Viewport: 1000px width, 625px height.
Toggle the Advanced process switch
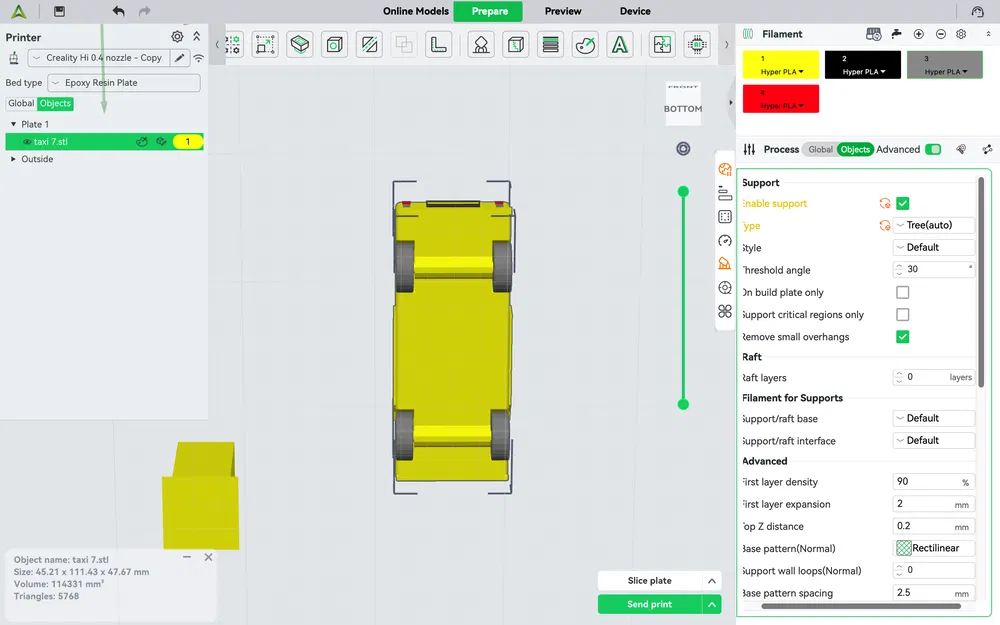[933, 149]
